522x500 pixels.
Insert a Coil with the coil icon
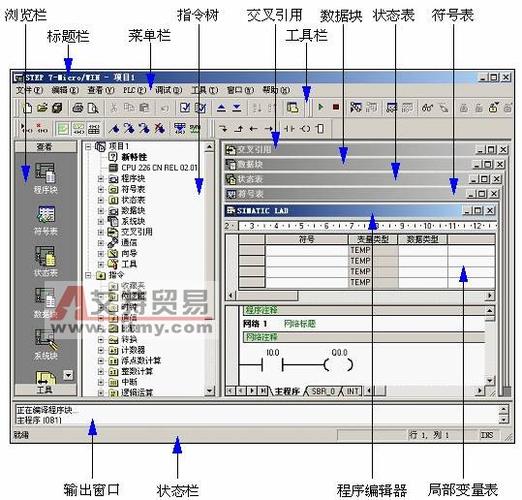[x=305, y=128]
